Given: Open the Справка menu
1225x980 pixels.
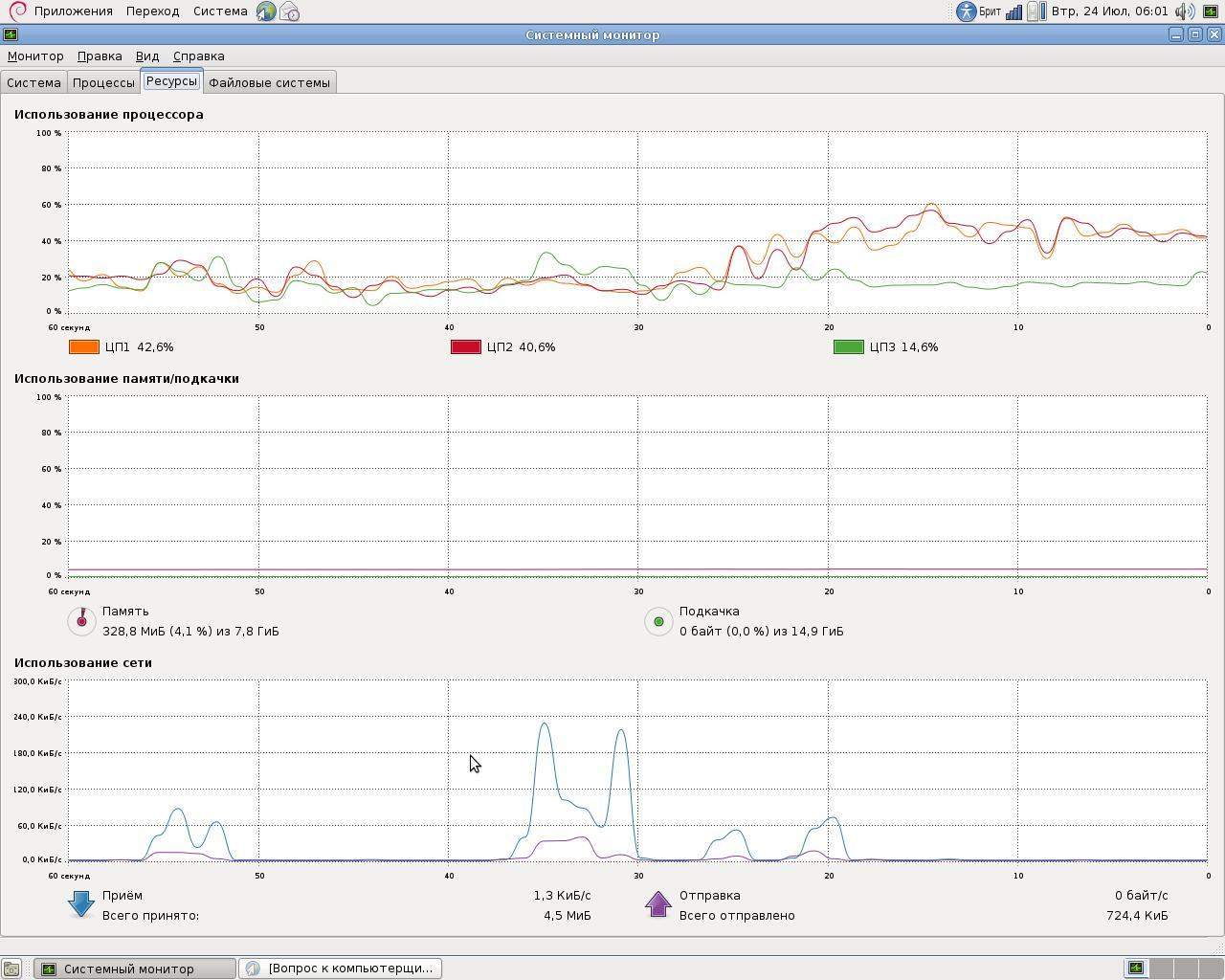Looking at the screenshot, I should (x=198, y=56).
